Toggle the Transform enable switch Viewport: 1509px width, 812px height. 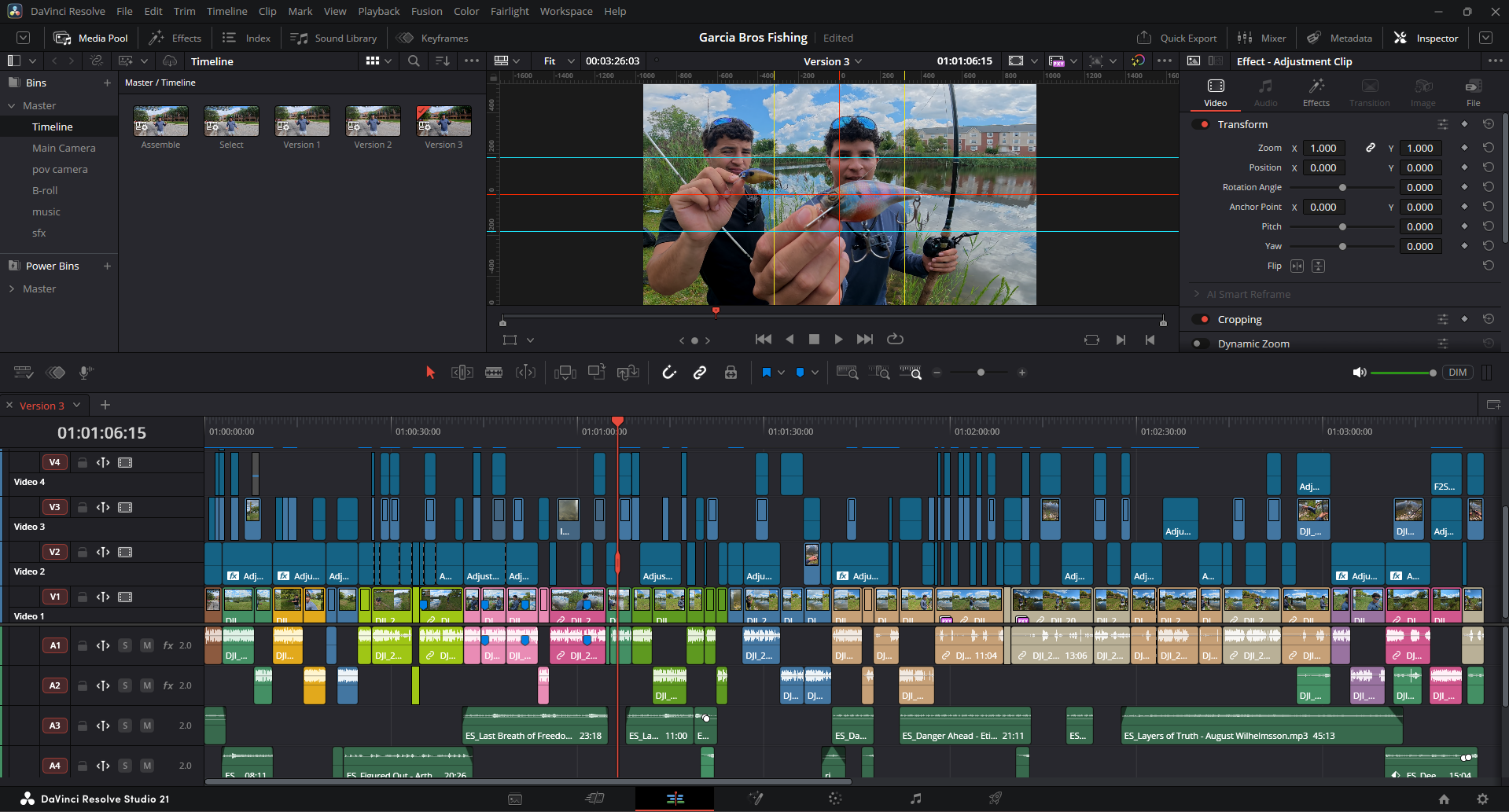[x=1201, y=124]
